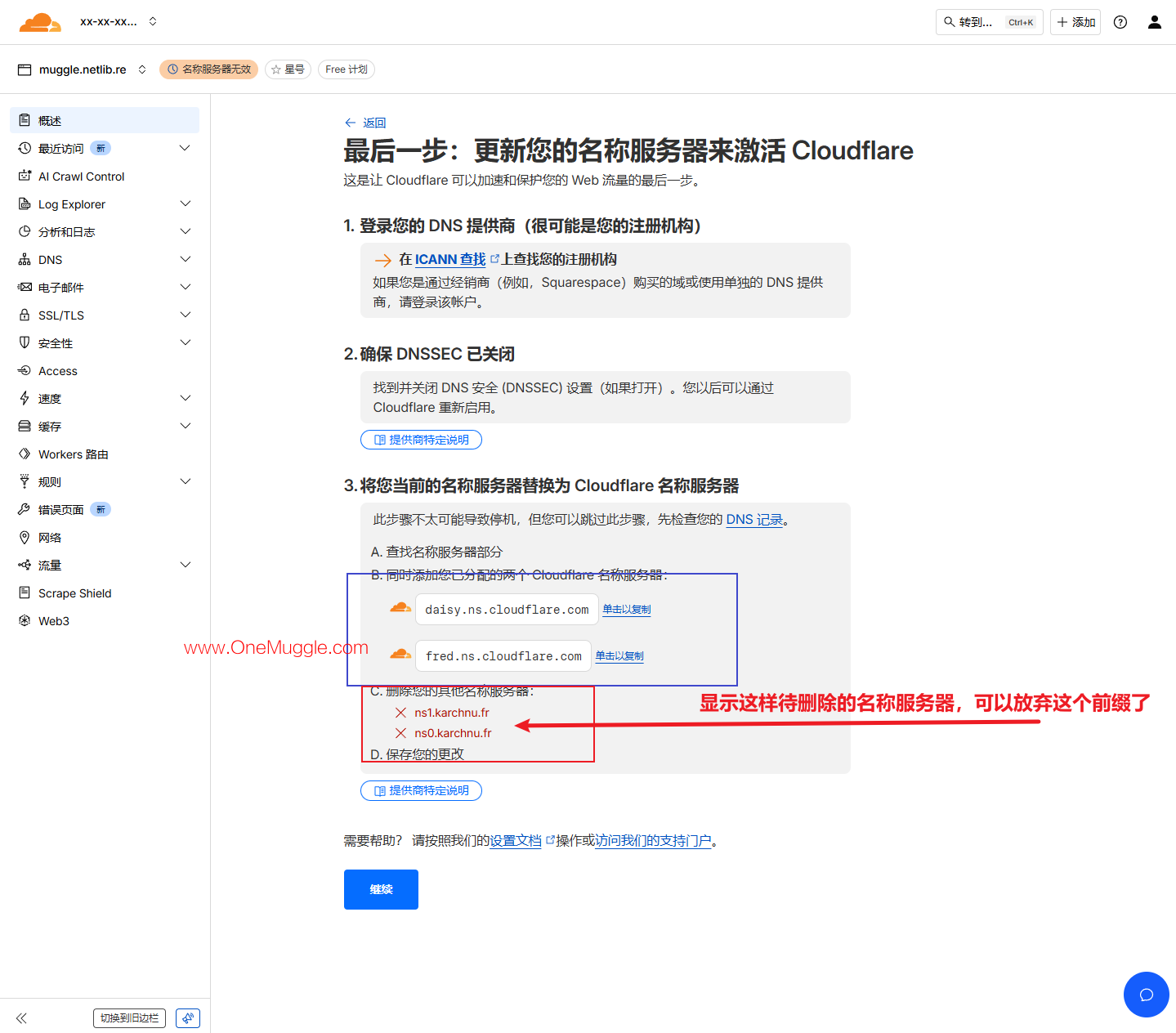Screen dimensions: 1176x1033
Task: Click the Access sidebar icon
Action: coord(25,370)
